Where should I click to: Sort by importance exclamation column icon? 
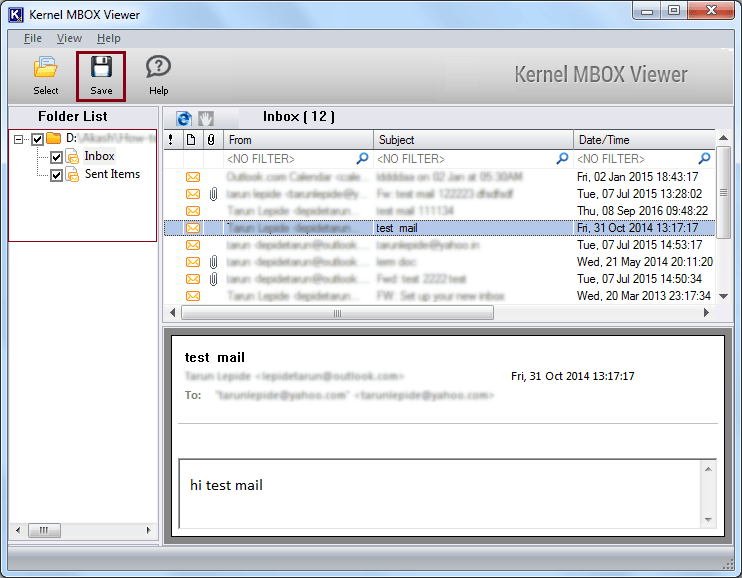pos(171,140)
